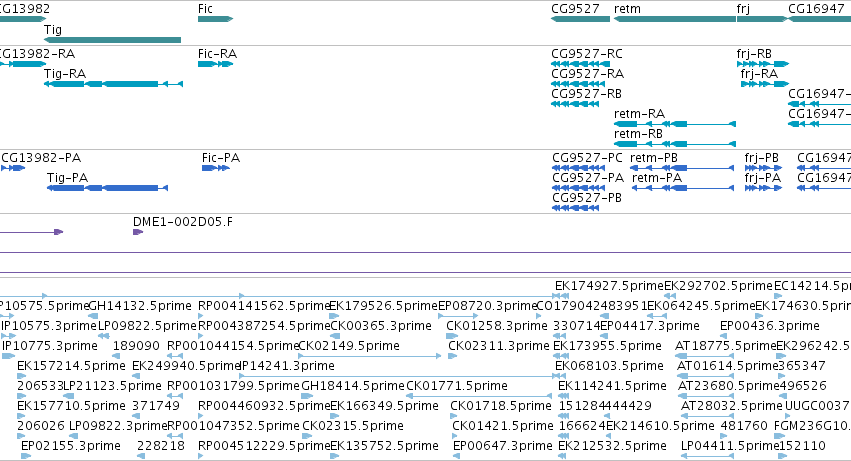Click the DME1-002D05.F purple feature label

pos(183,222)
